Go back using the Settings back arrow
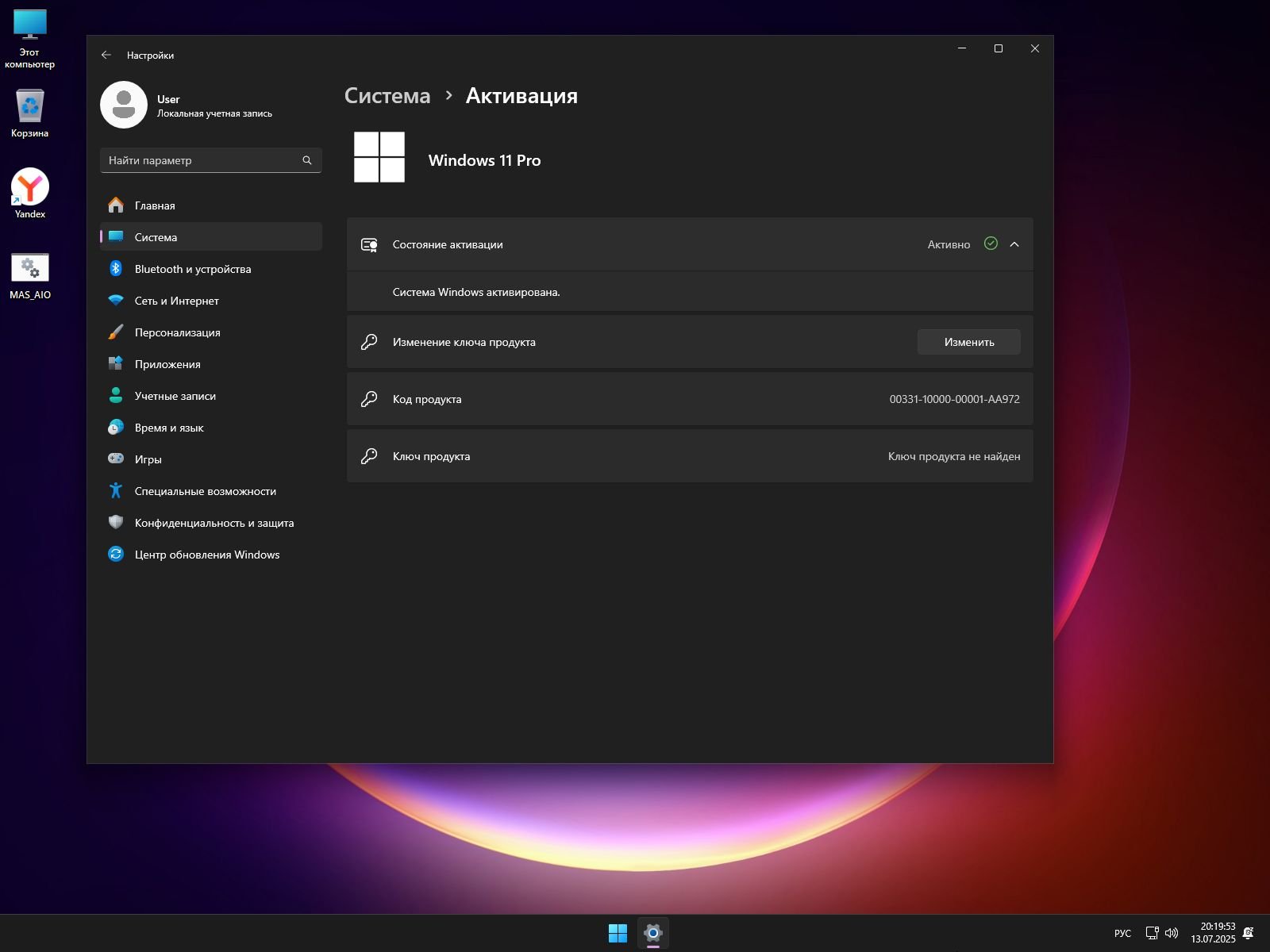The height and width of the screenshot is (952, 1270). click(106, 55)
